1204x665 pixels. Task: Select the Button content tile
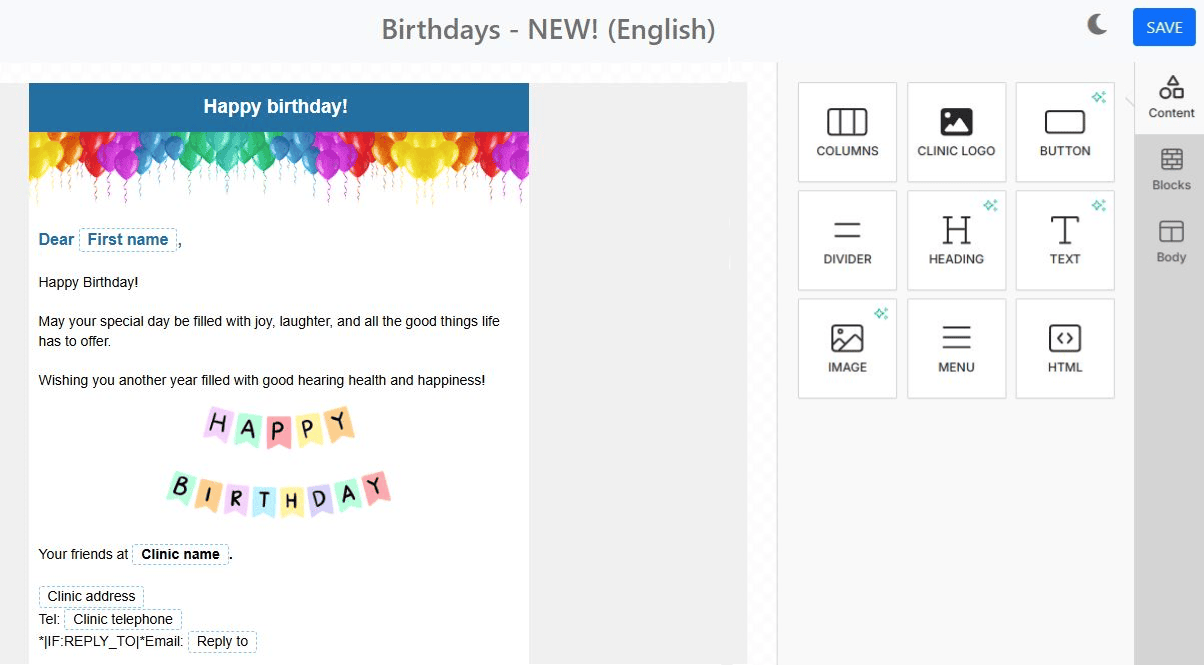[x=1064, y=132]
